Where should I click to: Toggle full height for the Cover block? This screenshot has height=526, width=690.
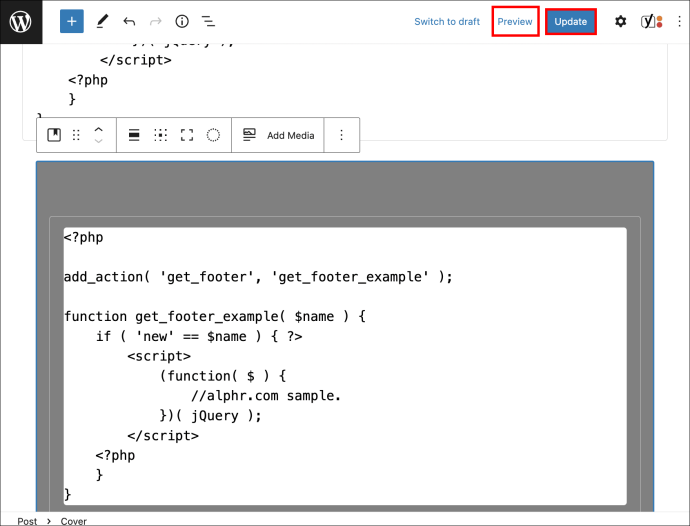click(x=187, y=135)
